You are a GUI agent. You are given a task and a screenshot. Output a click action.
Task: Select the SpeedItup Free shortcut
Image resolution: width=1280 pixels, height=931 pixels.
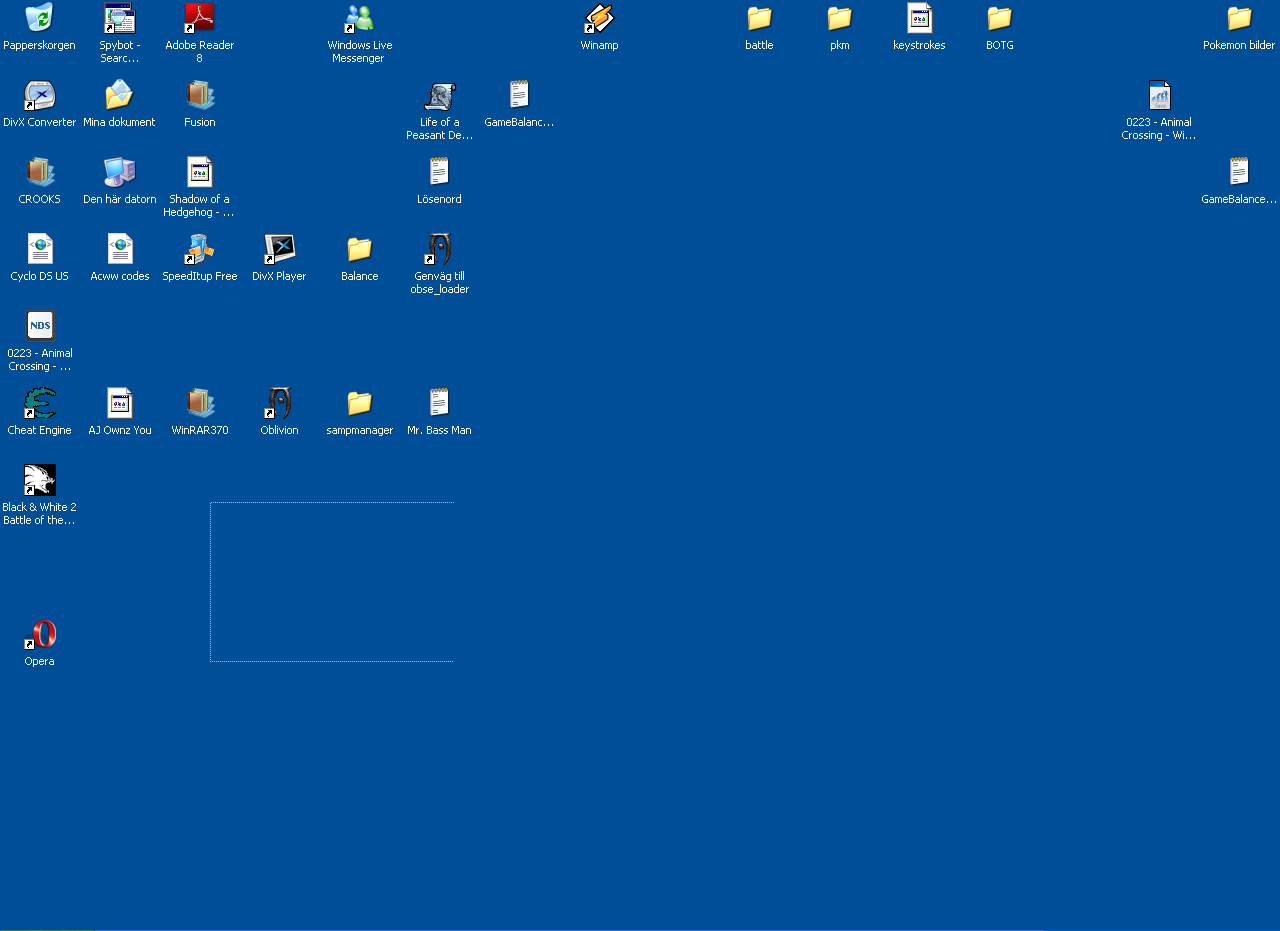point(199,249)
